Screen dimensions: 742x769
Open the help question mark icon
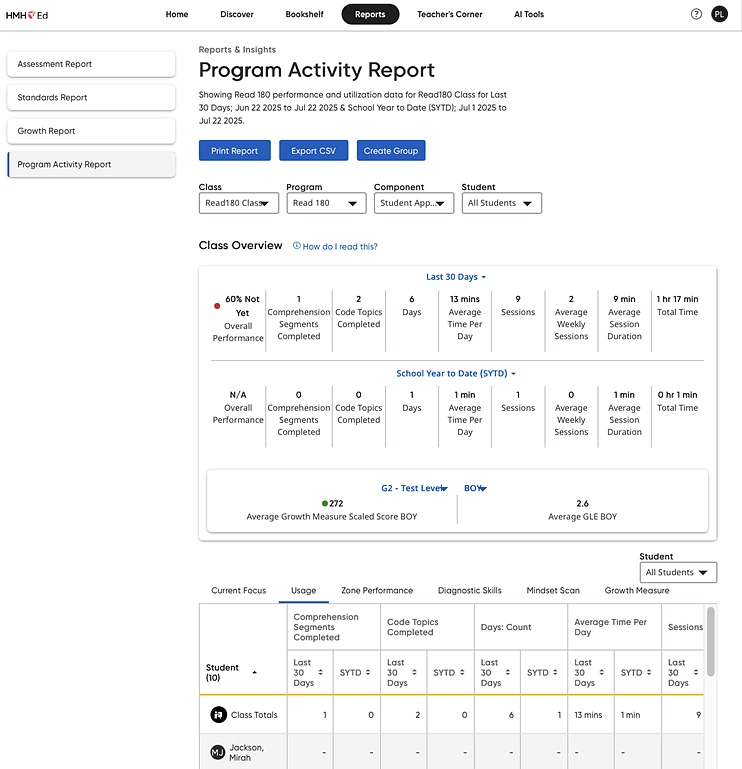(696, 14)
